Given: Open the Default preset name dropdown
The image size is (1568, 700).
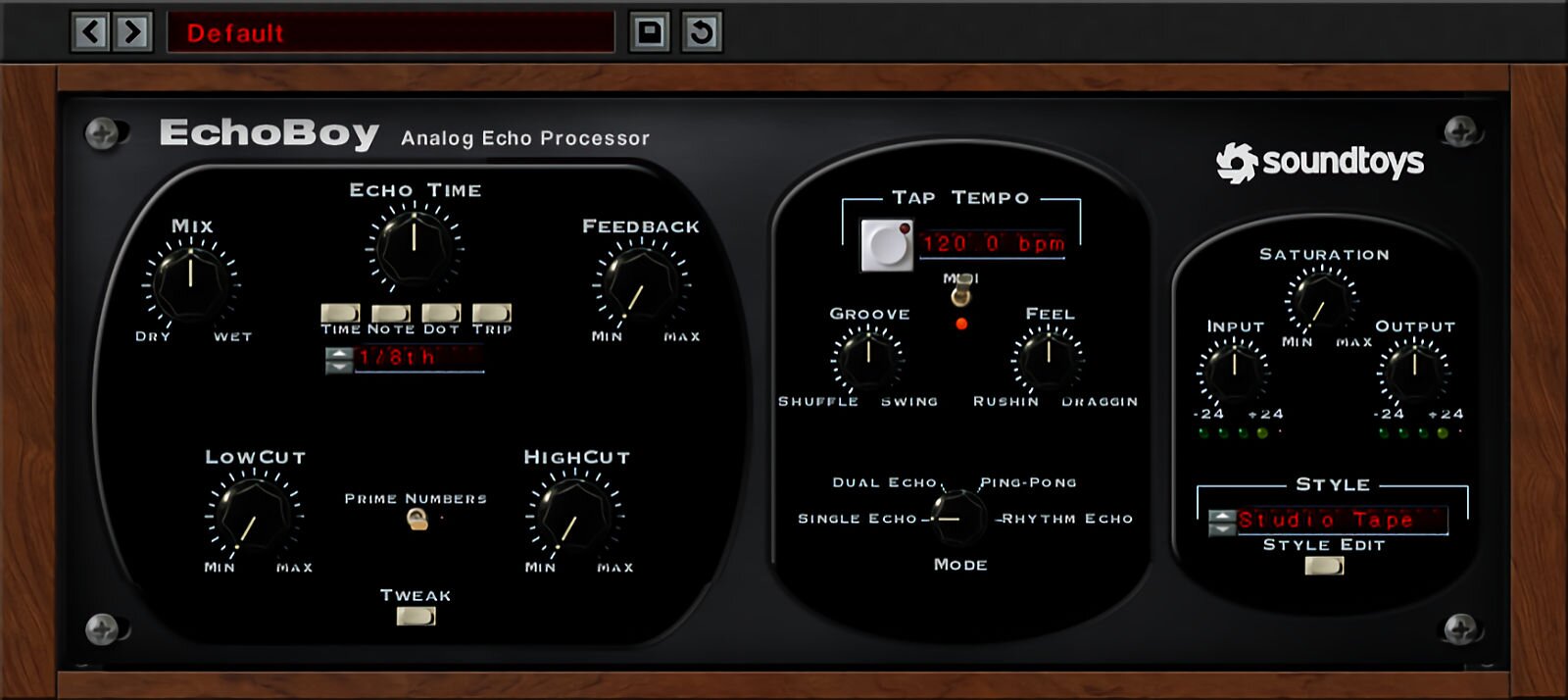Looking at the screenshot, I should coord(391,32).
